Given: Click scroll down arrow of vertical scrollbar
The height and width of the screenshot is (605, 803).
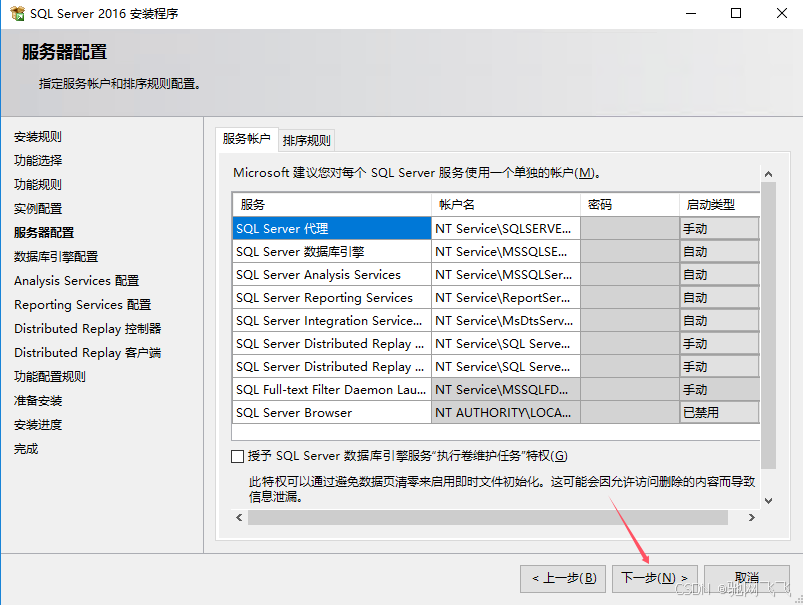Looking at the screenshot, I should click(768, 501).
